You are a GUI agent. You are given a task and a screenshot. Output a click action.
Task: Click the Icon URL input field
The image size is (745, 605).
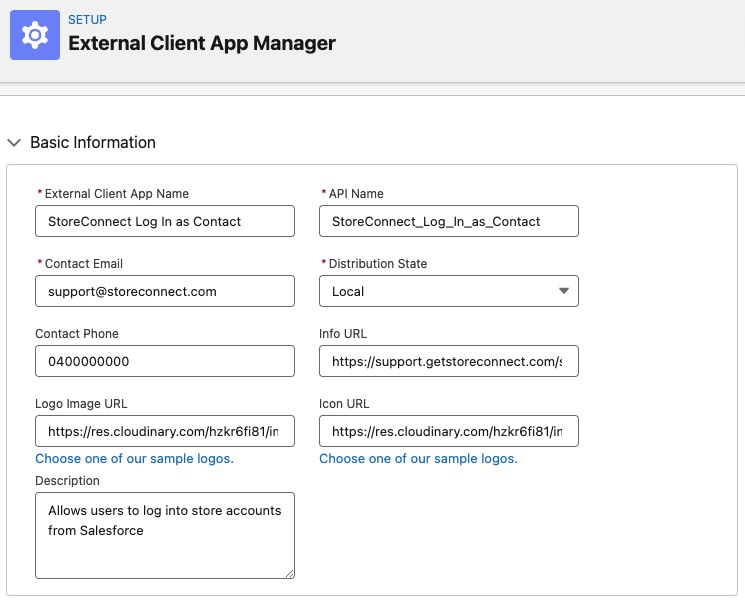click(449, 431)
